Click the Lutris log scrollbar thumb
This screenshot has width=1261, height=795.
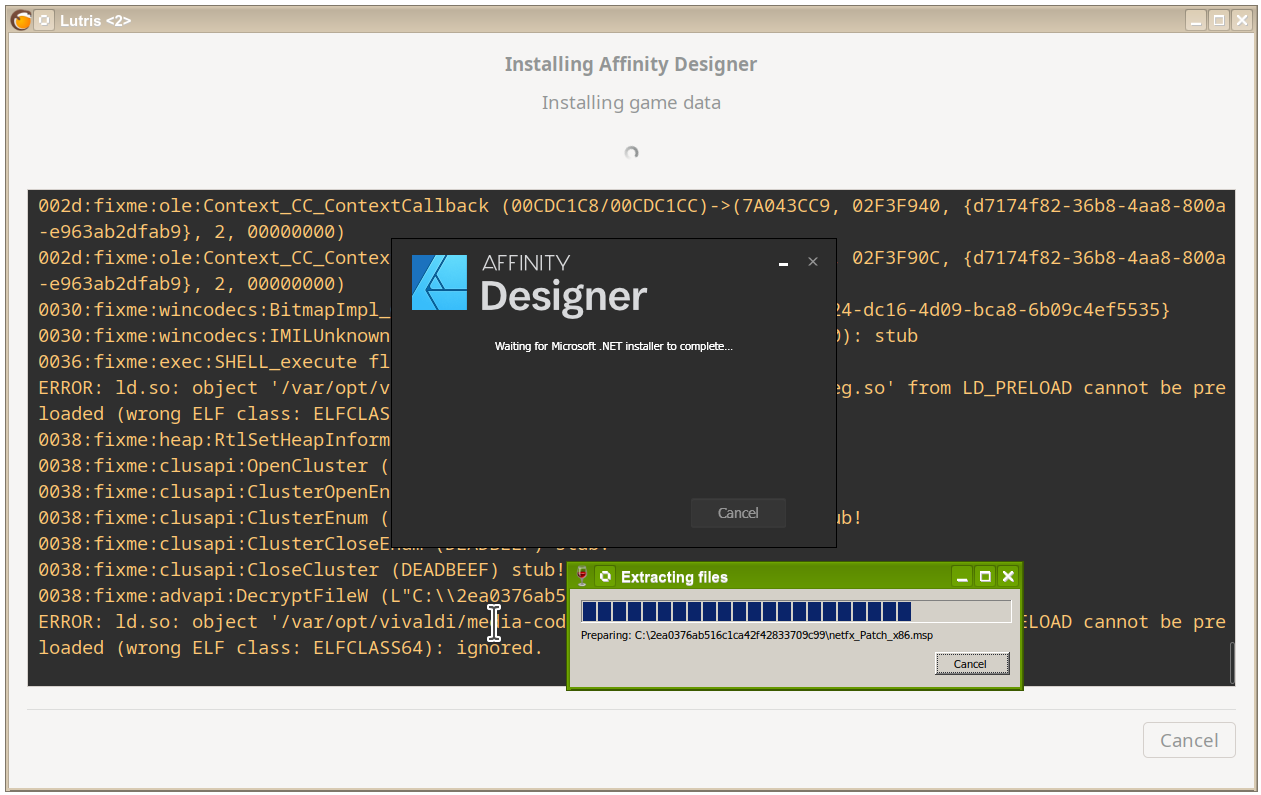(x=1231, y=663)
